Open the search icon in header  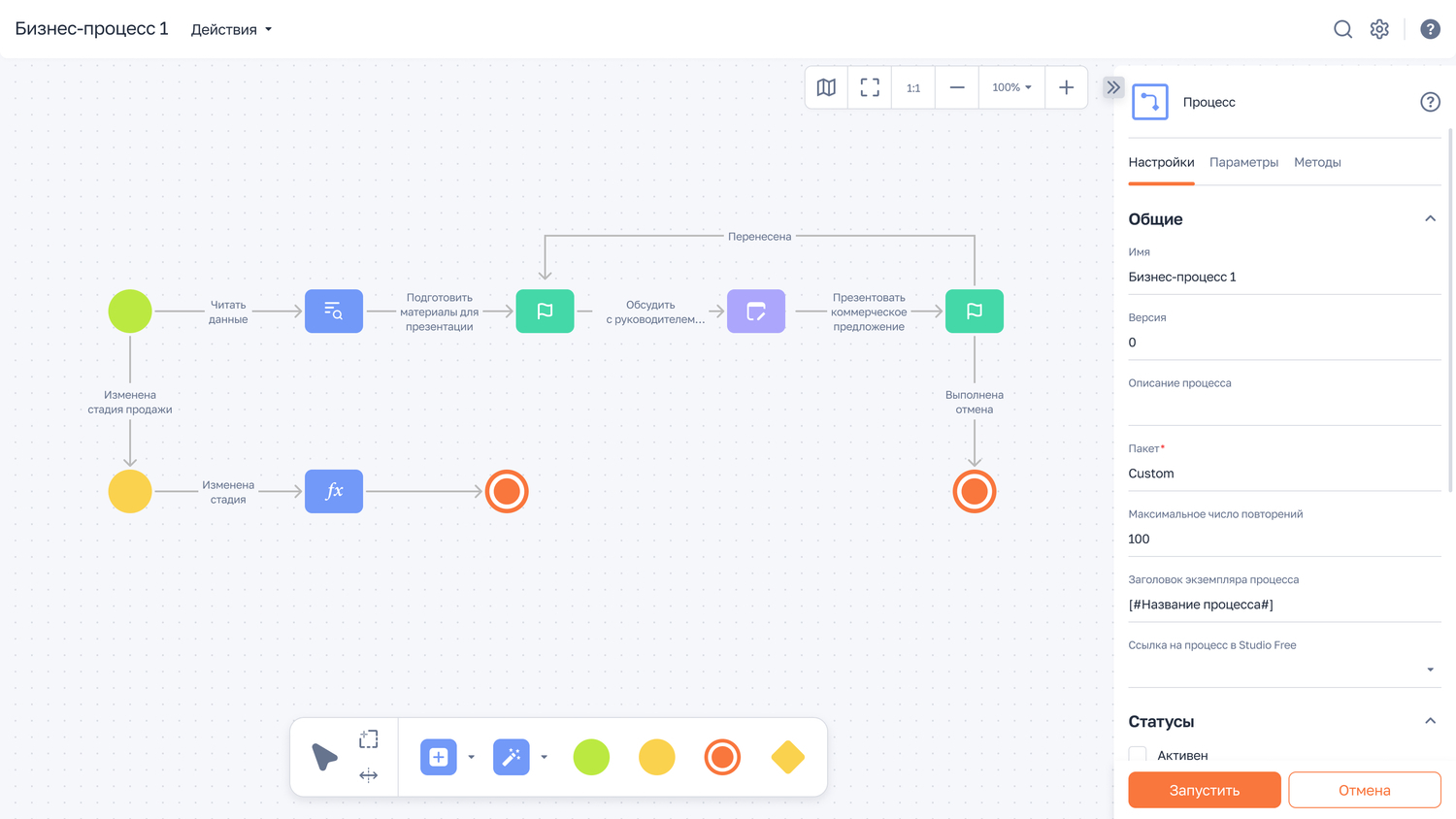1342,29
